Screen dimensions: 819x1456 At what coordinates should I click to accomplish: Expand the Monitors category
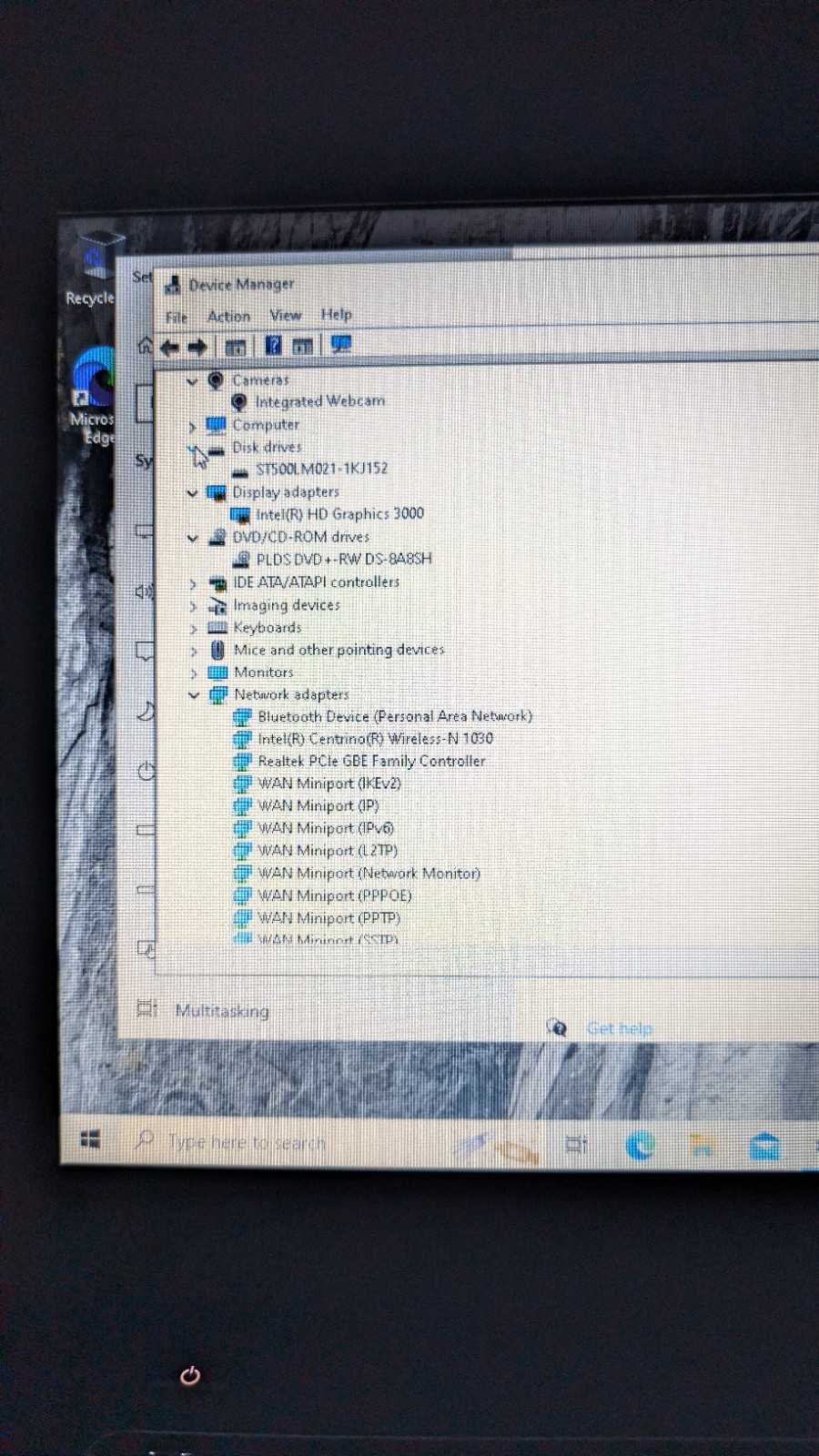coord(193,673)
